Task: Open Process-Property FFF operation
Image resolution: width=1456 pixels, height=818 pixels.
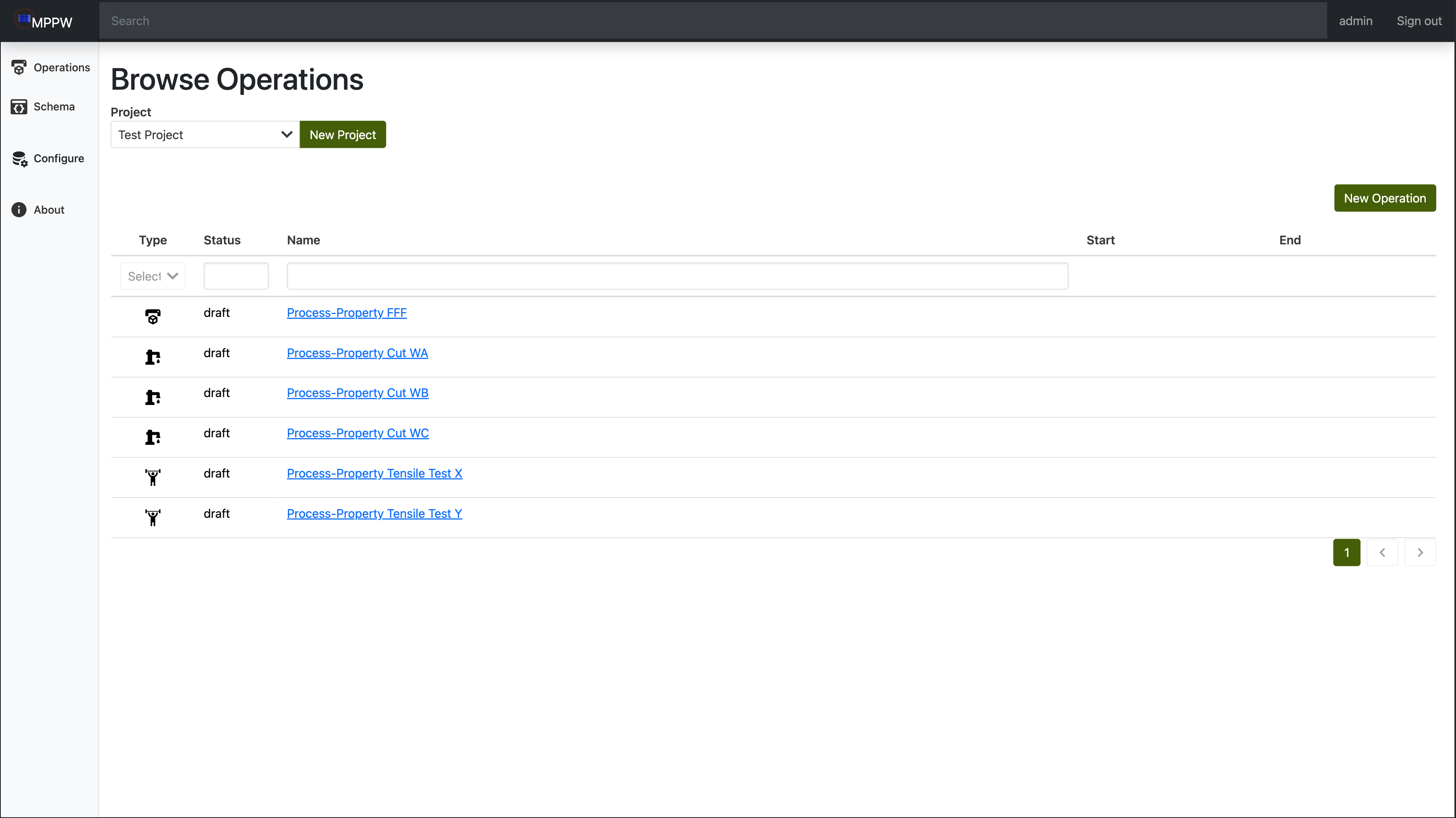Action: pyautogui.click(x=347, y=313)
